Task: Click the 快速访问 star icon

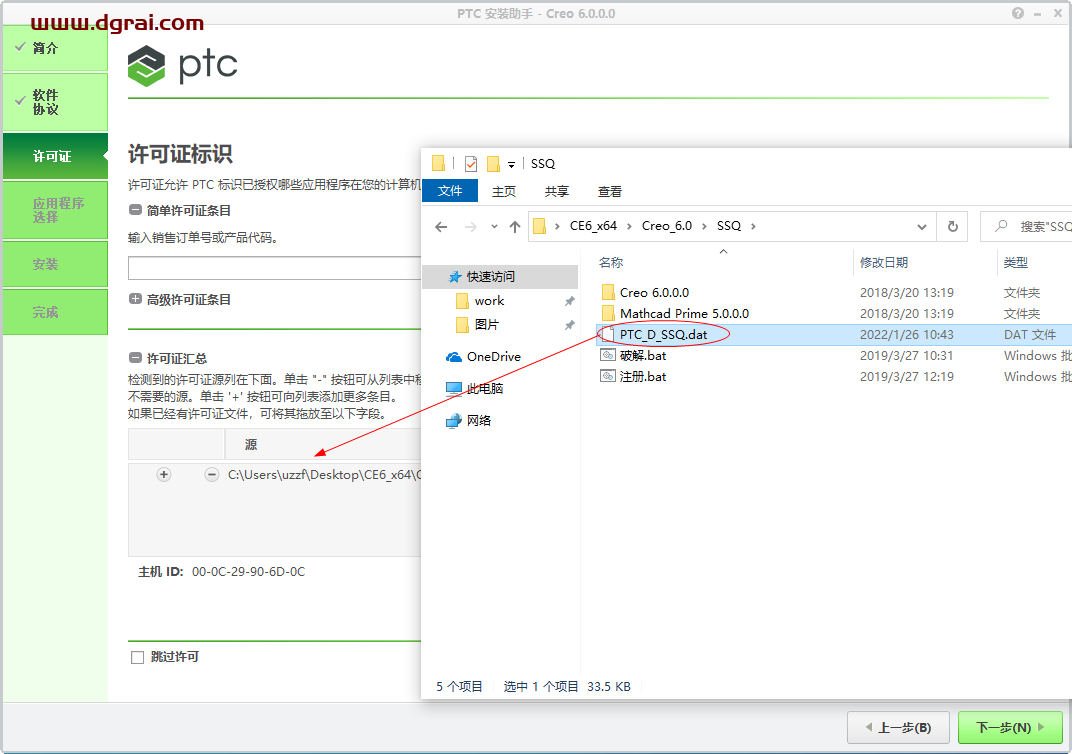Action: [455, 277]
